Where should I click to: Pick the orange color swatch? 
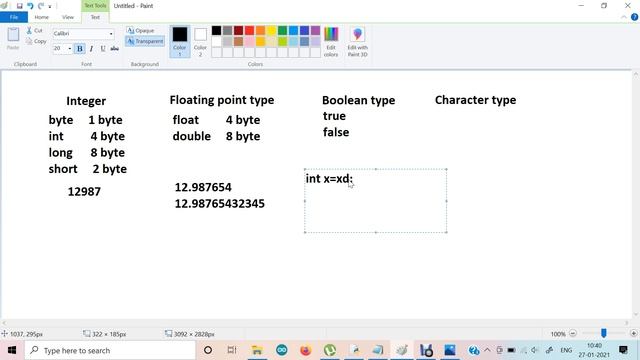tap(260, 30)
